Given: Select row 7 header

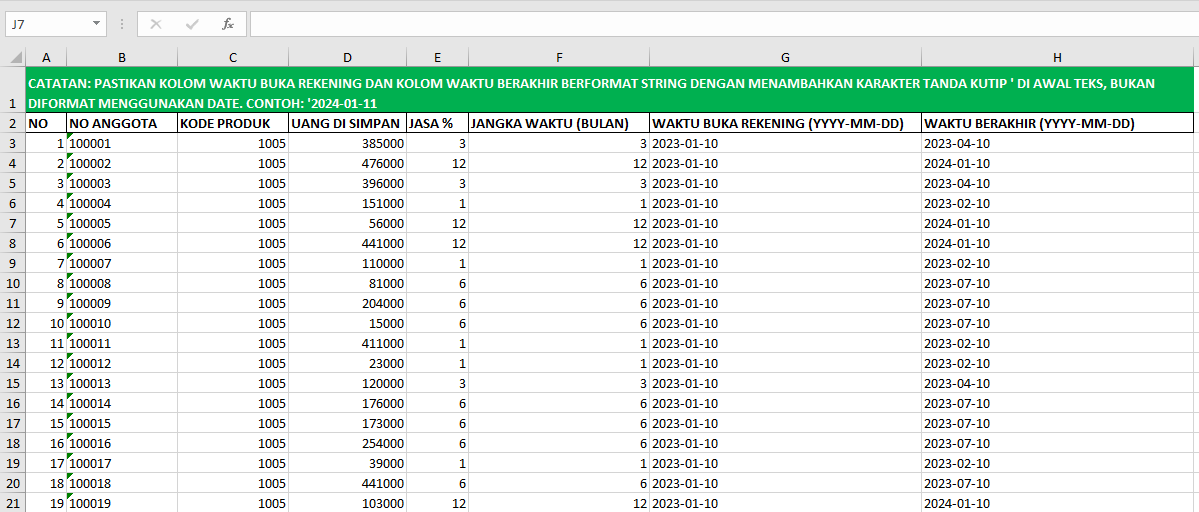Looking at the screenshot, I should [x=13, y=223].
